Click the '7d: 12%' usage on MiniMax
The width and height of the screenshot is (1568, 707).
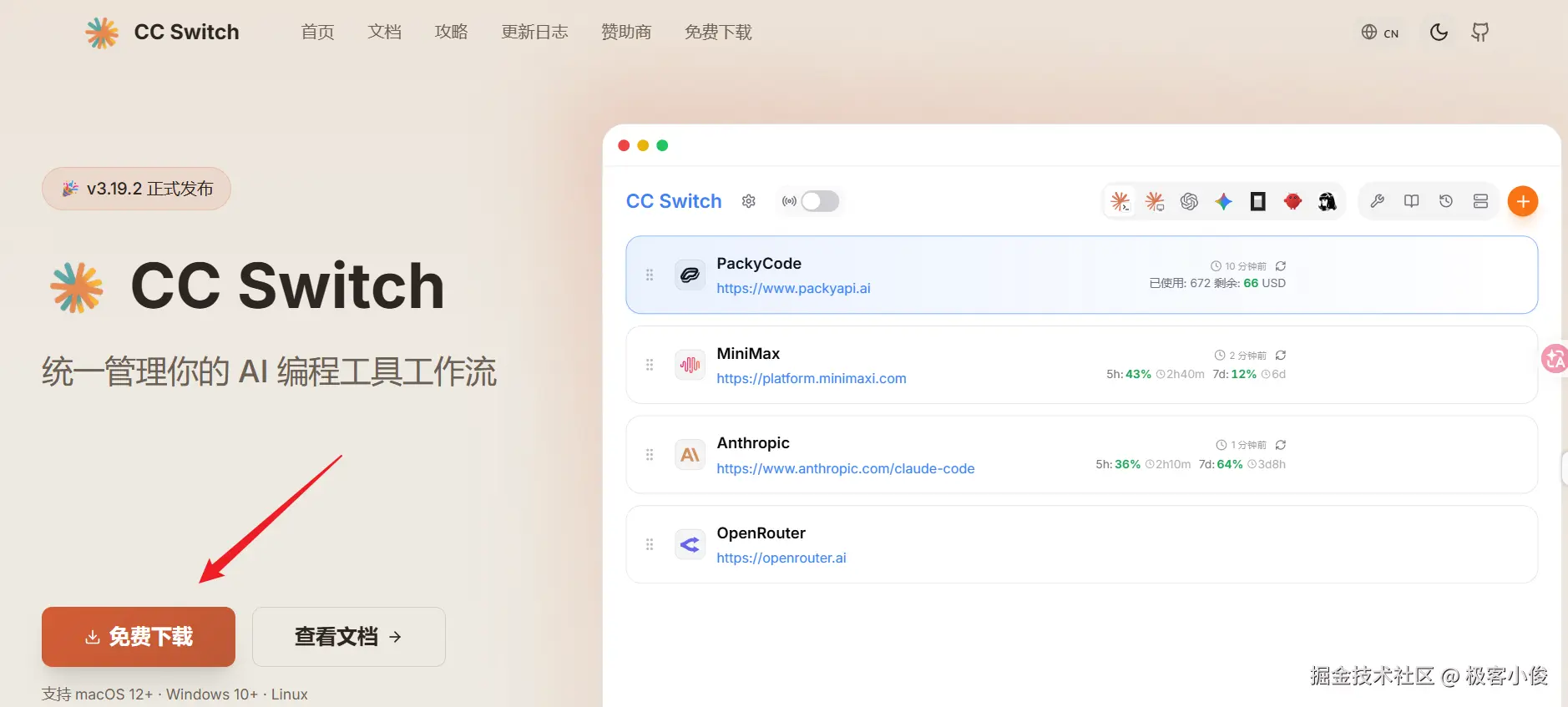(x=1235, y=374)
